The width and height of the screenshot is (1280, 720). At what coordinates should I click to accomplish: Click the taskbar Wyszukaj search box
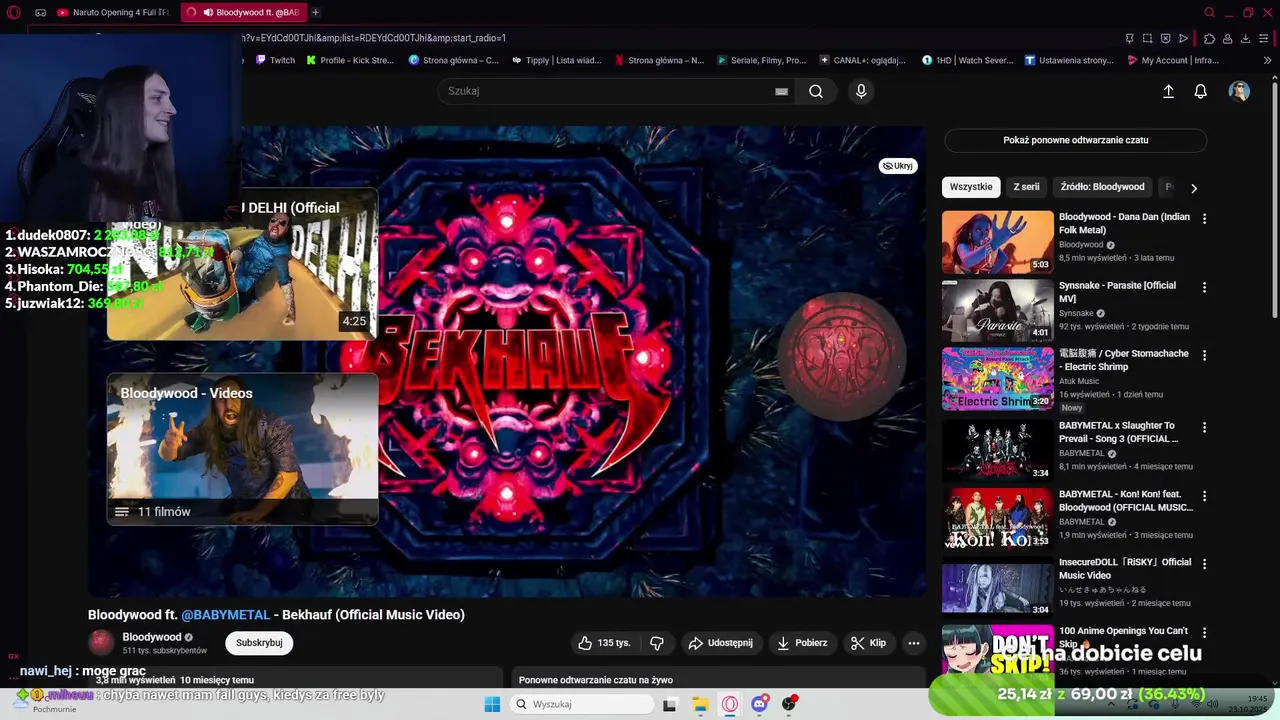point(581,704)
